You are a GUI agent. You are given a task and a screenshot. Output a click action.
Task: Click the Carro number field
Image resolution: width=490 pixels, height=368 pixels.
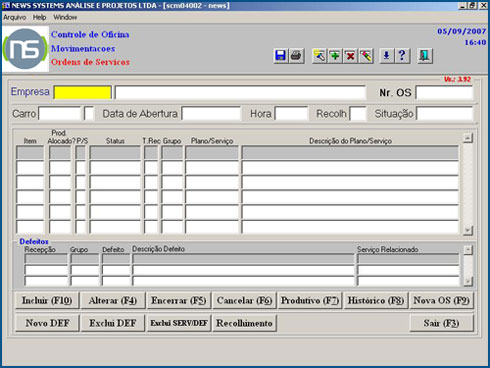point(60,114)
